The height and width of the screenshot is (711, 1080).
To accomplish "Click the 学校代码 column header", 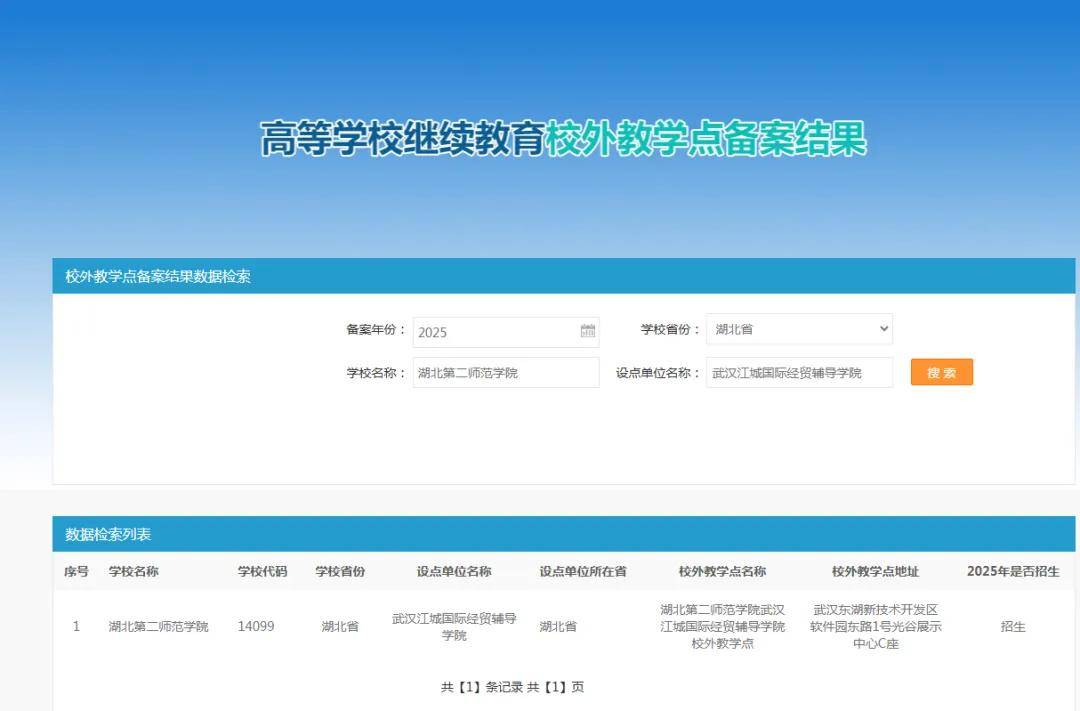I will coord(262,571).
